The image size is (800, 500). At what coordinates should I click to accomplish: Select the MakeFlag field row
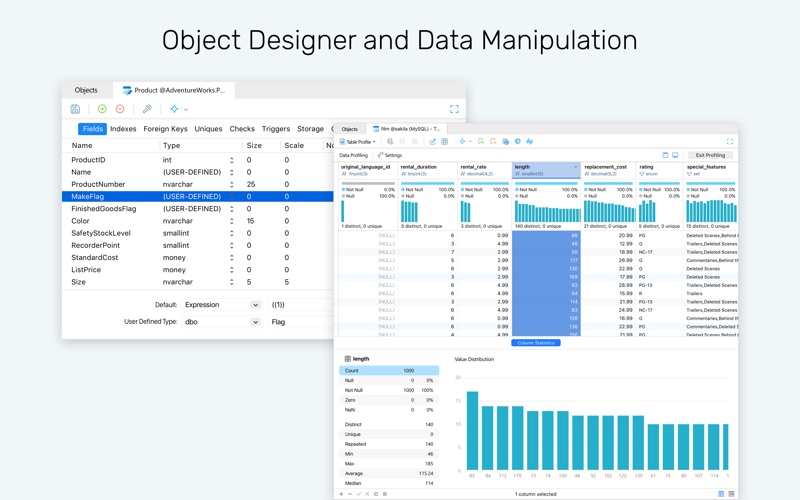coord(197,196)
